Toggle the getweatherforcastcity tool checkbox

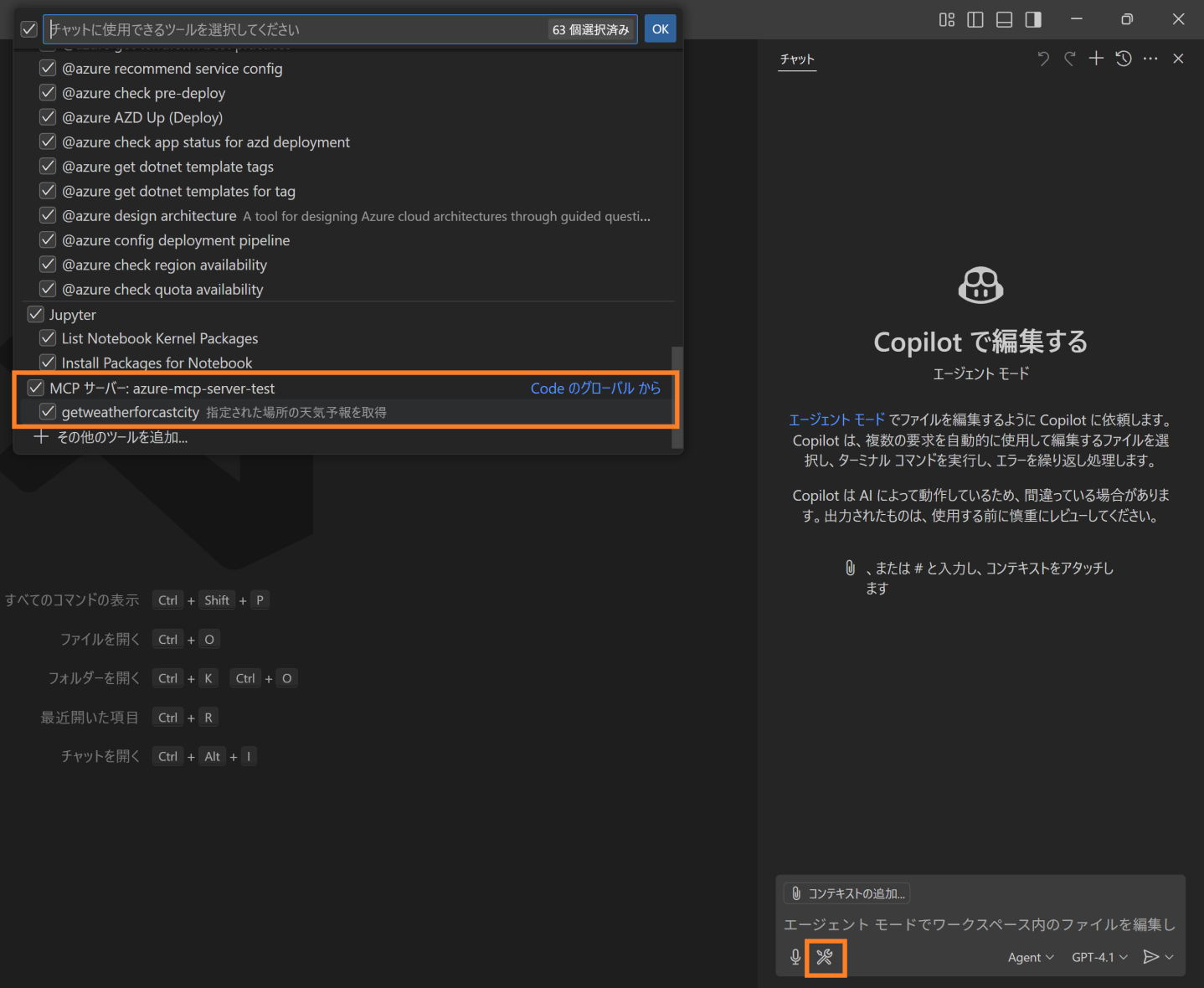(48, 412)
